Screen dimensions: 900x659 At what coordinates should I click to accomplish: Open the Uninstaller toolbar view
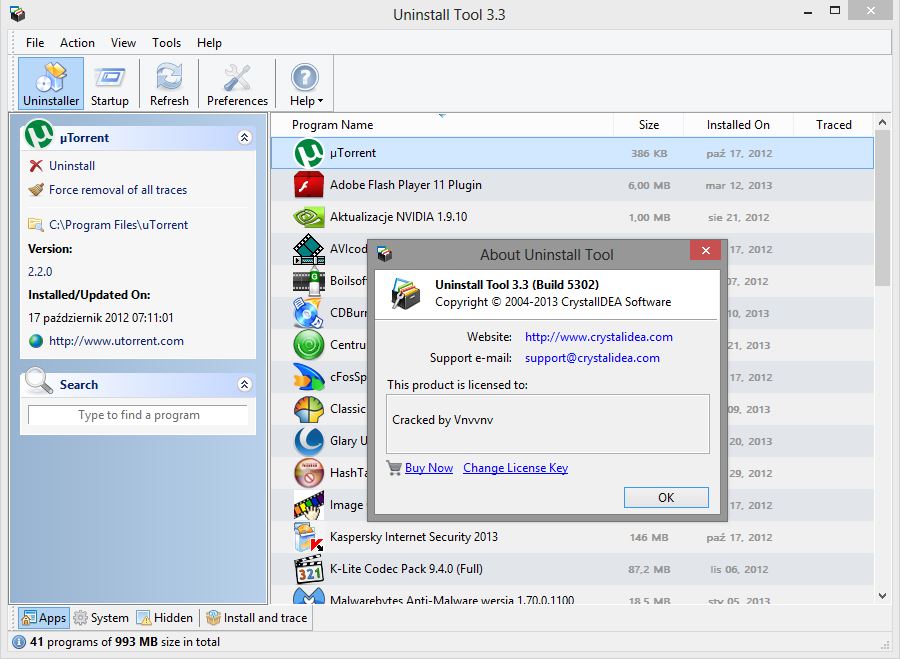point(51,83)
